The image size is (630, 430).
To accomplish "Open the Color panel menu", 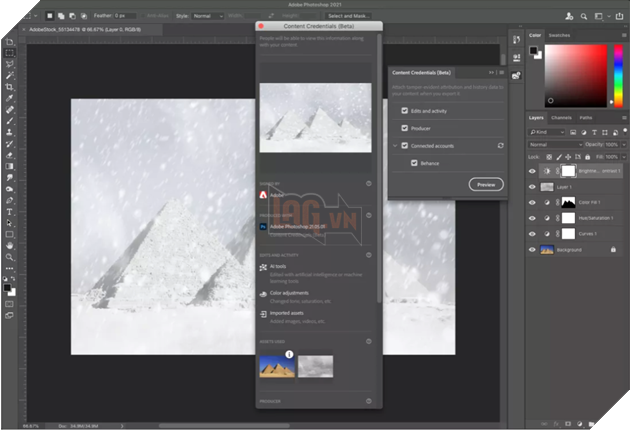I will tap(624, 35).
